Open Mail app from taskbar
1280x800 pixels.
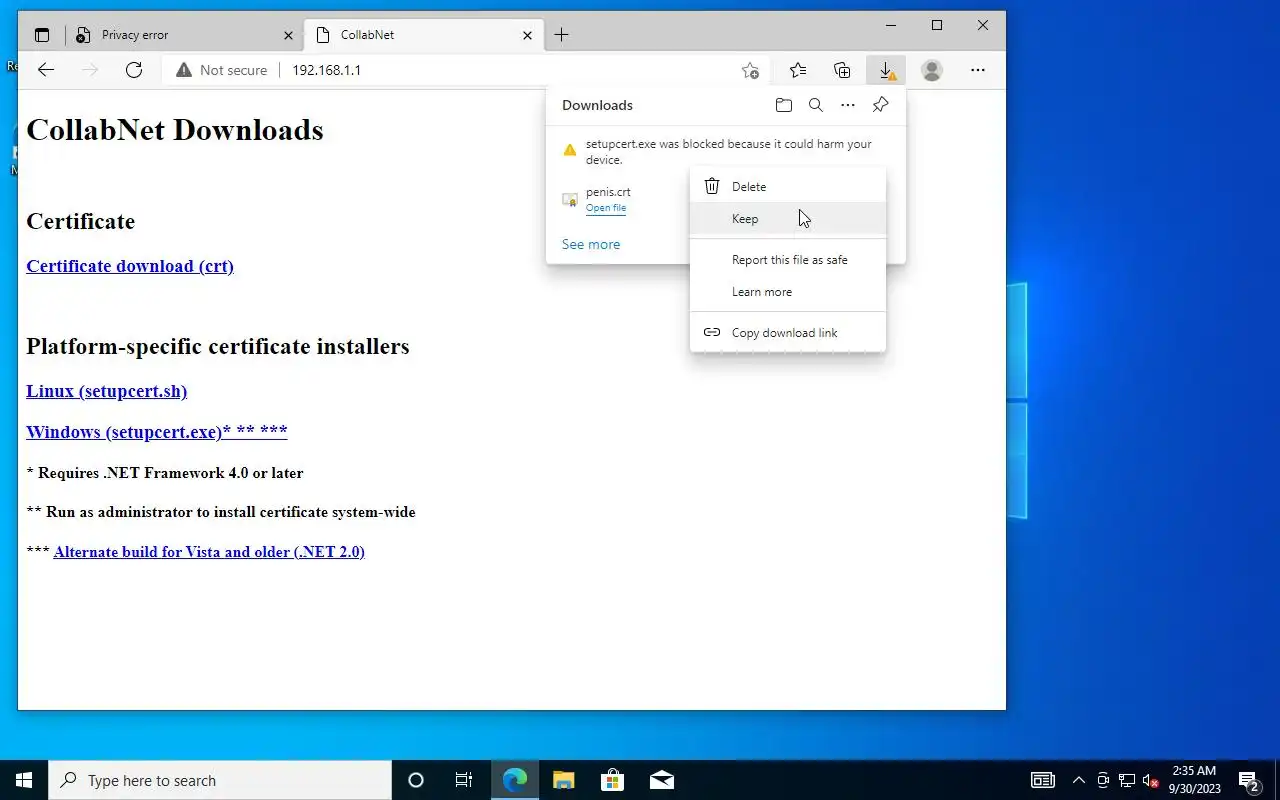tap(661, 780)
